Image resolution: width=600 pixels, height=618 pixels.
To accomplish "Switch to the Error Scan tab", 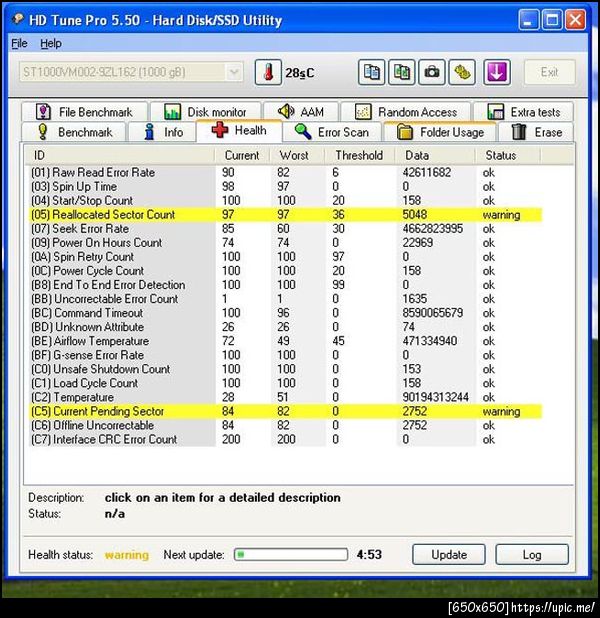I will [332, 132].
